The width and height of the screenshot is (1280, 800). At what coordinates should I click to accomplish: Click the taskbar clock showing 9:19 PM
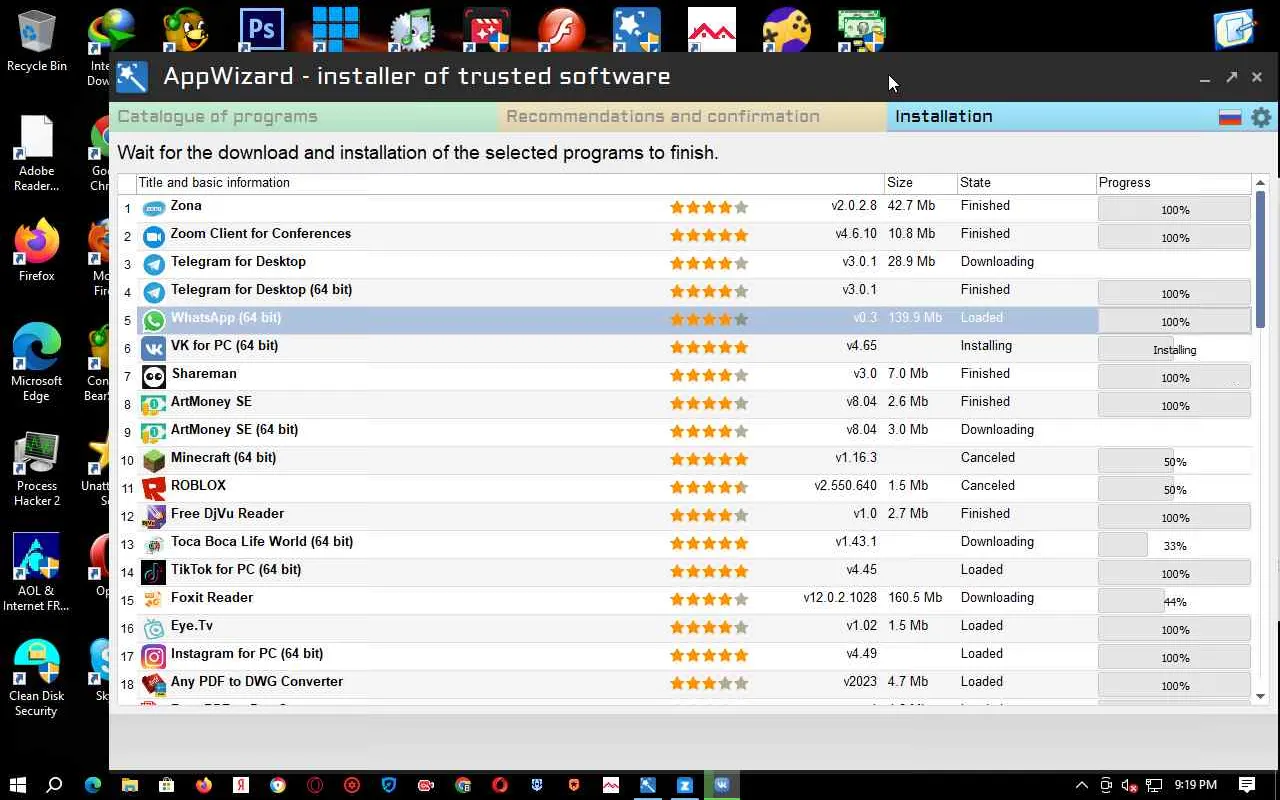tap(1195, 785)
